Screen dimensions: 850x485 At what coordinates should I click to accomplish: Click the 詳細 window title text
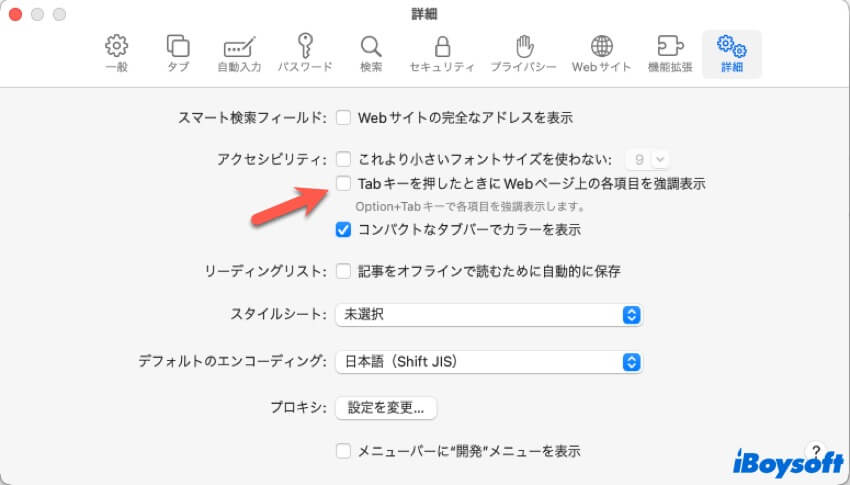pos(424,14)
